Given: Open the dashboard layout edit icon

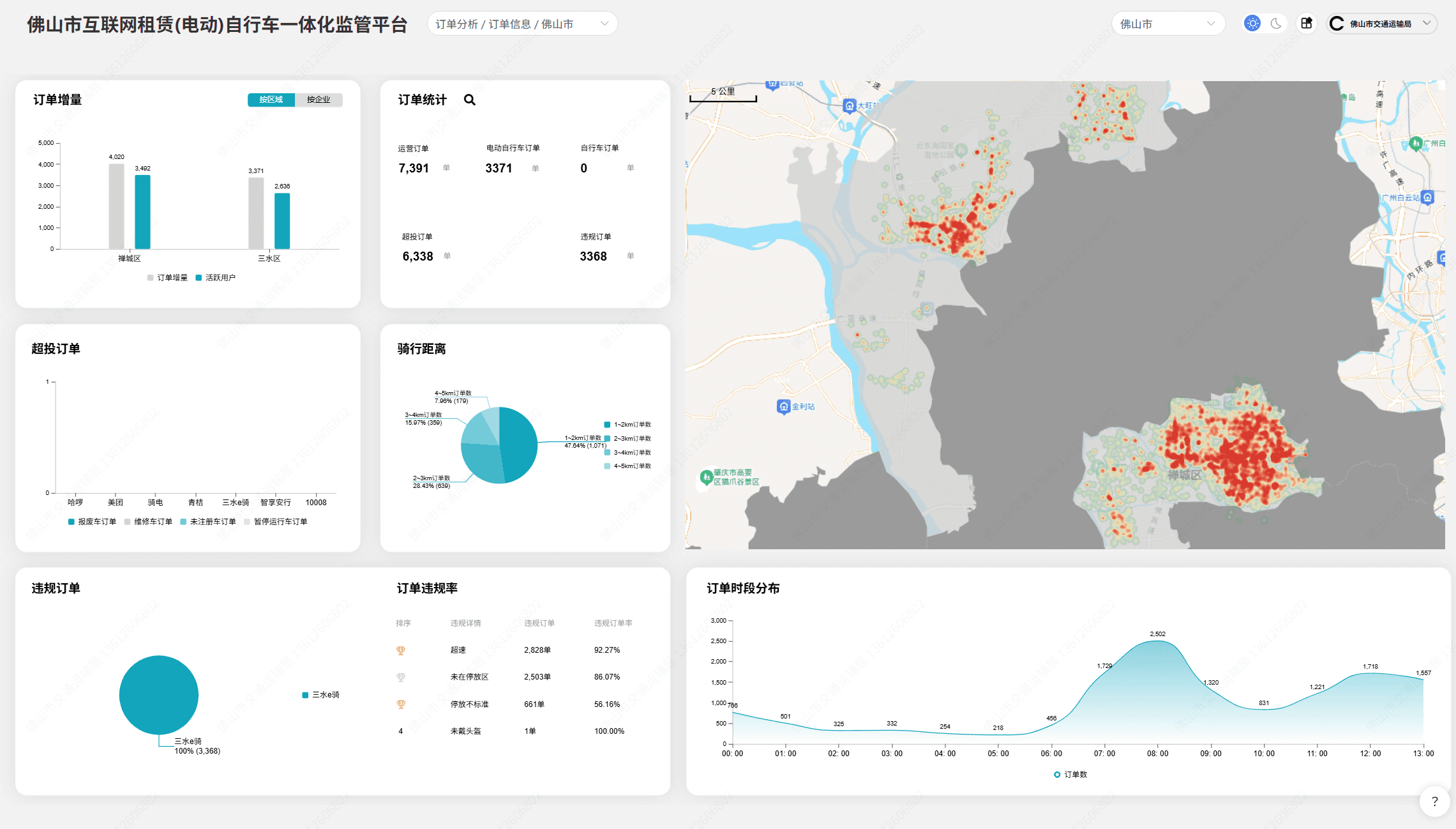Looking at the screenshot, I should 1307,24.
